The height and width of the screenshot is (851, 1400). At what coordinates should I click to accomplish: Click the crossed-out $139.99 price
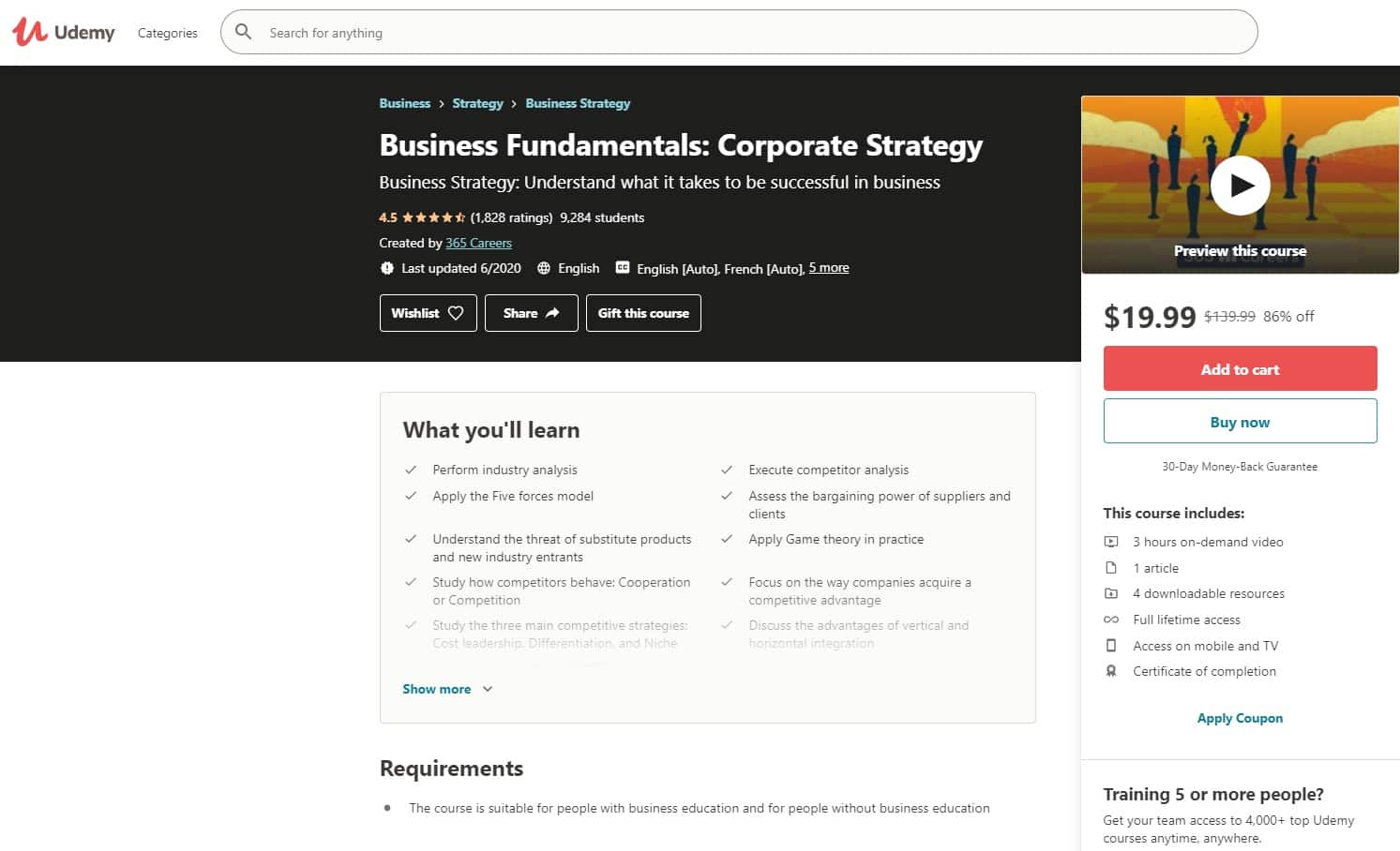pyautogui.click(x=1229, y=317)
